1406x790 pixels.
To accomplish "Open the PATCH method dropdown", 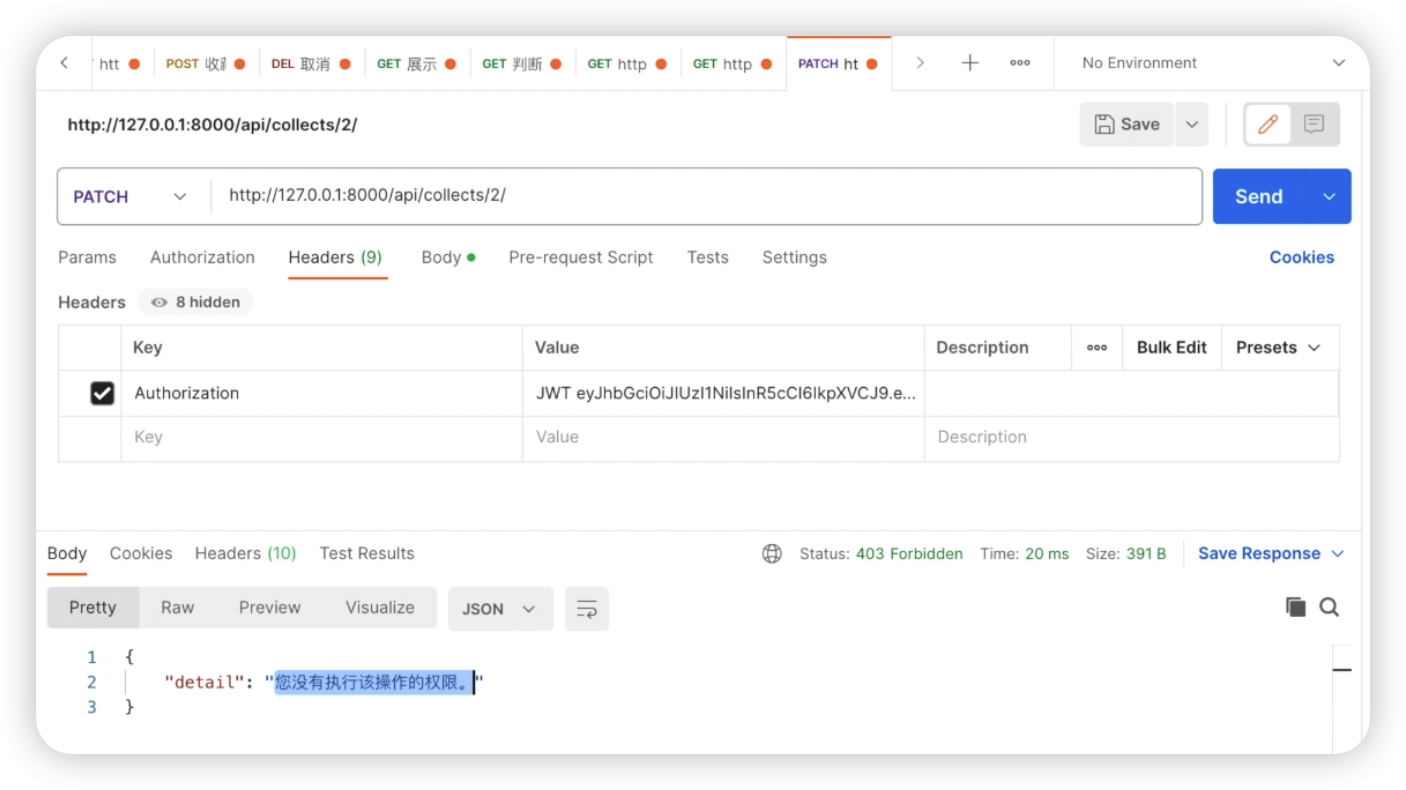I will 130,197.
